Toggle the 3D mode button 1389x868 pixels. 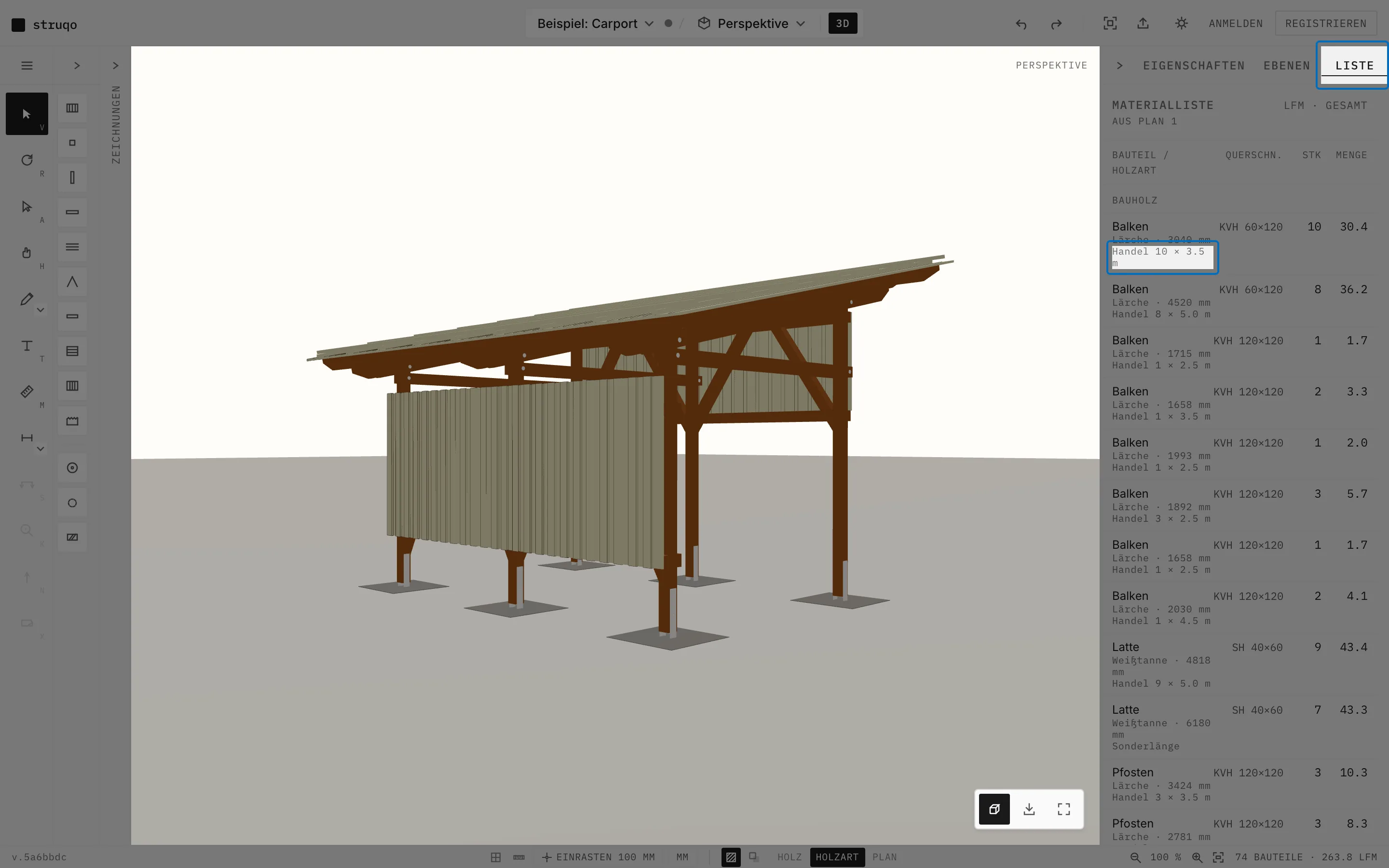(843, 24)
